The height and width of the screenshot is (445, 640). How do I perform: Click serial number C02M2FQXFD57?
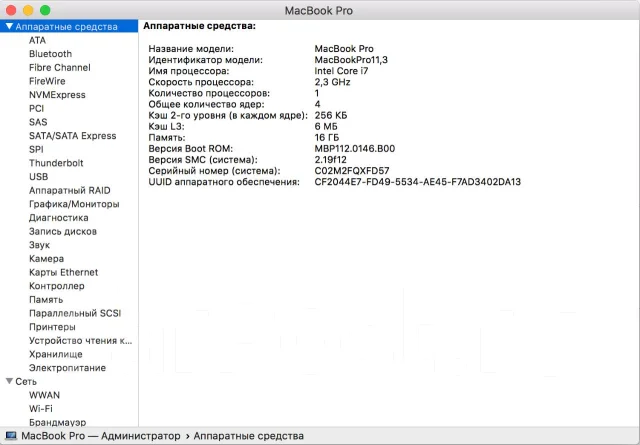[x=351, y=171]
